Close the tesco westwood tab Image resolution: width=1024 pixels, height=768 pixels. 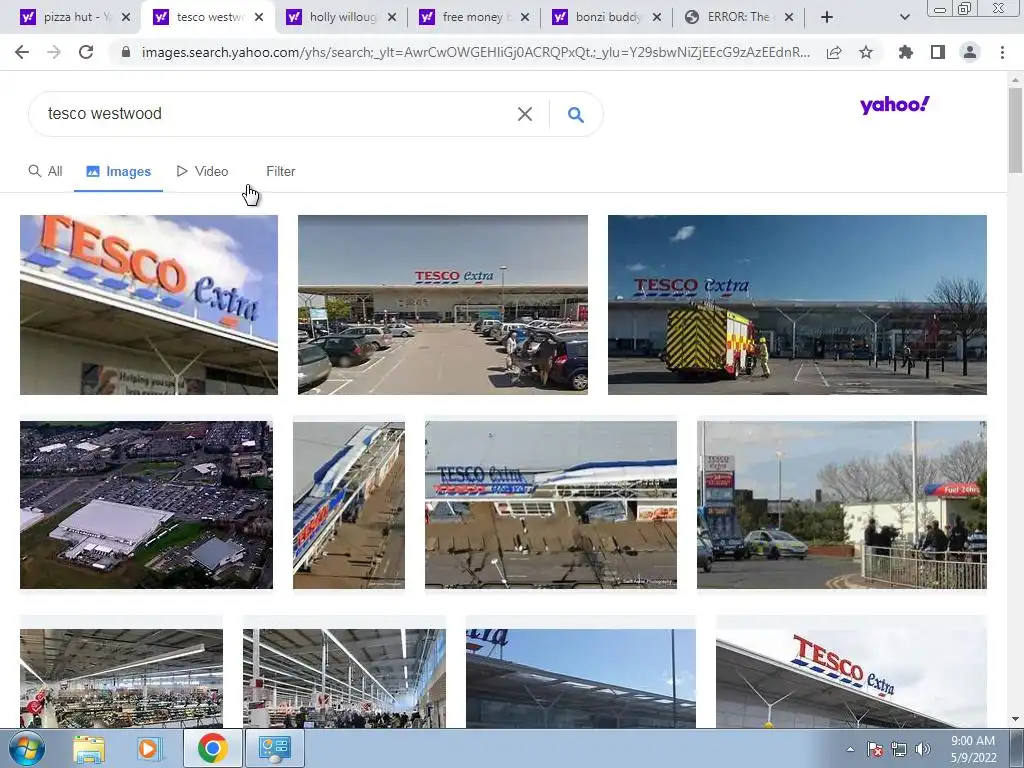[x=259, y=17]
